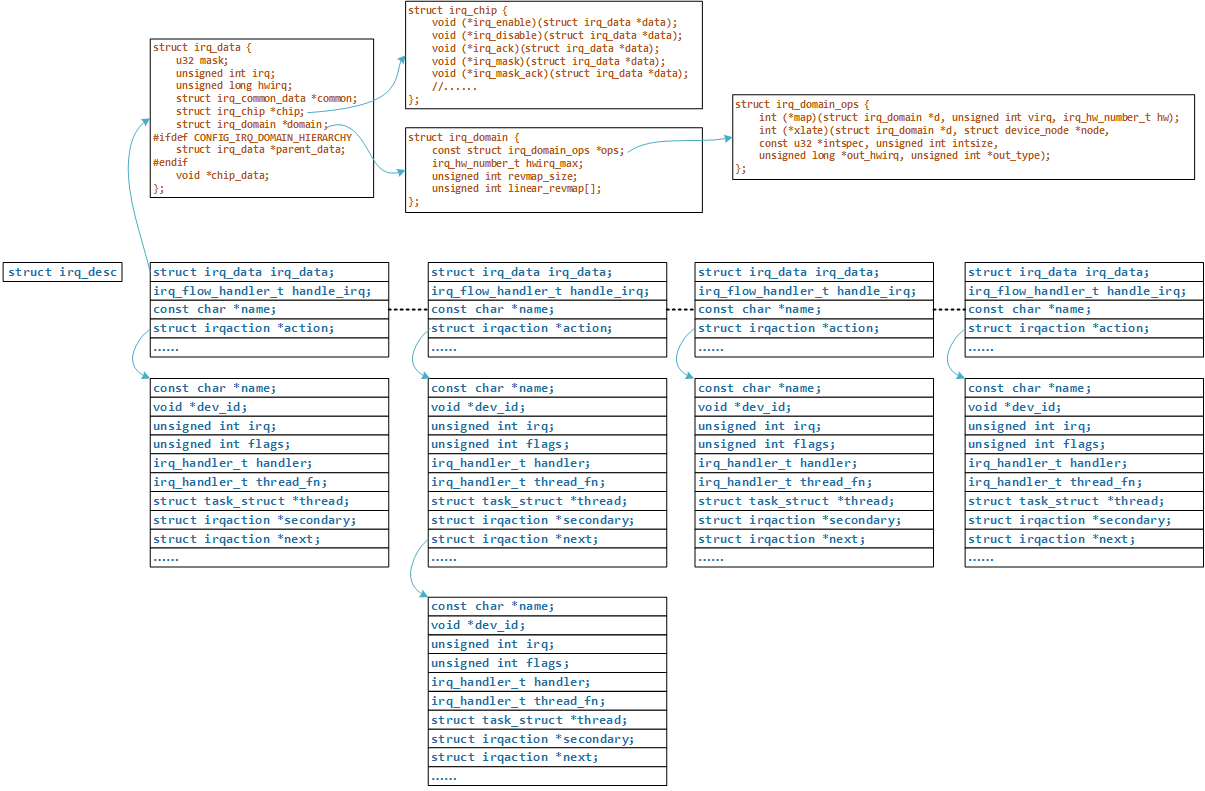Click 'const struct irq_domain_ops *ops;' line

pyautogui.click(x=528, y=150)
